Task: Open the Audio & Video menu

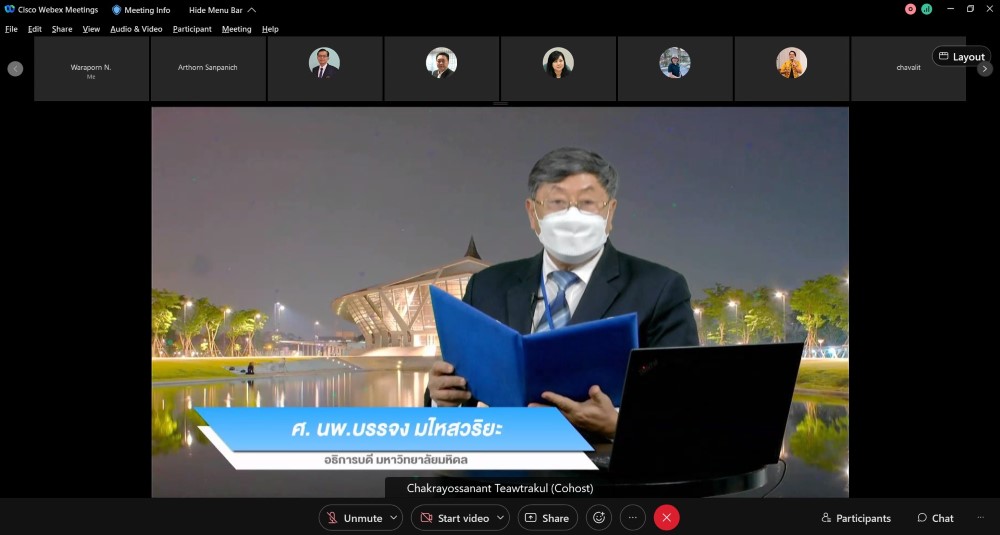Action: 136,29
